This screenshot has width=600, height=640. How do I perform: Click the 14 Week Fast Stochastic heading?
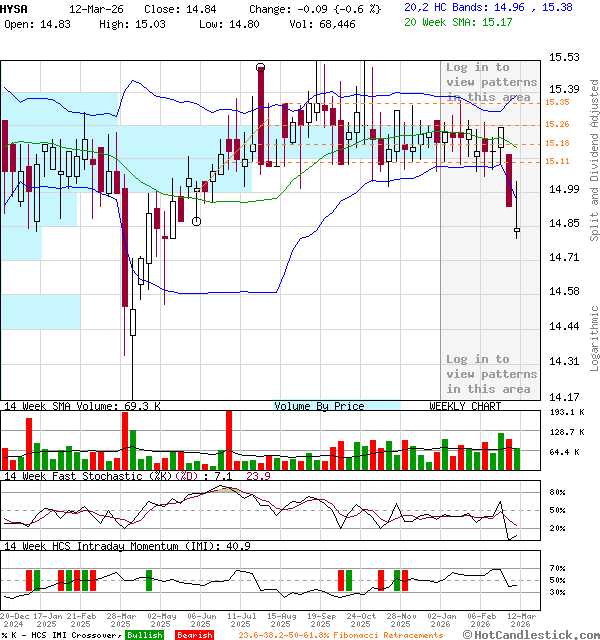coord(125,476)
